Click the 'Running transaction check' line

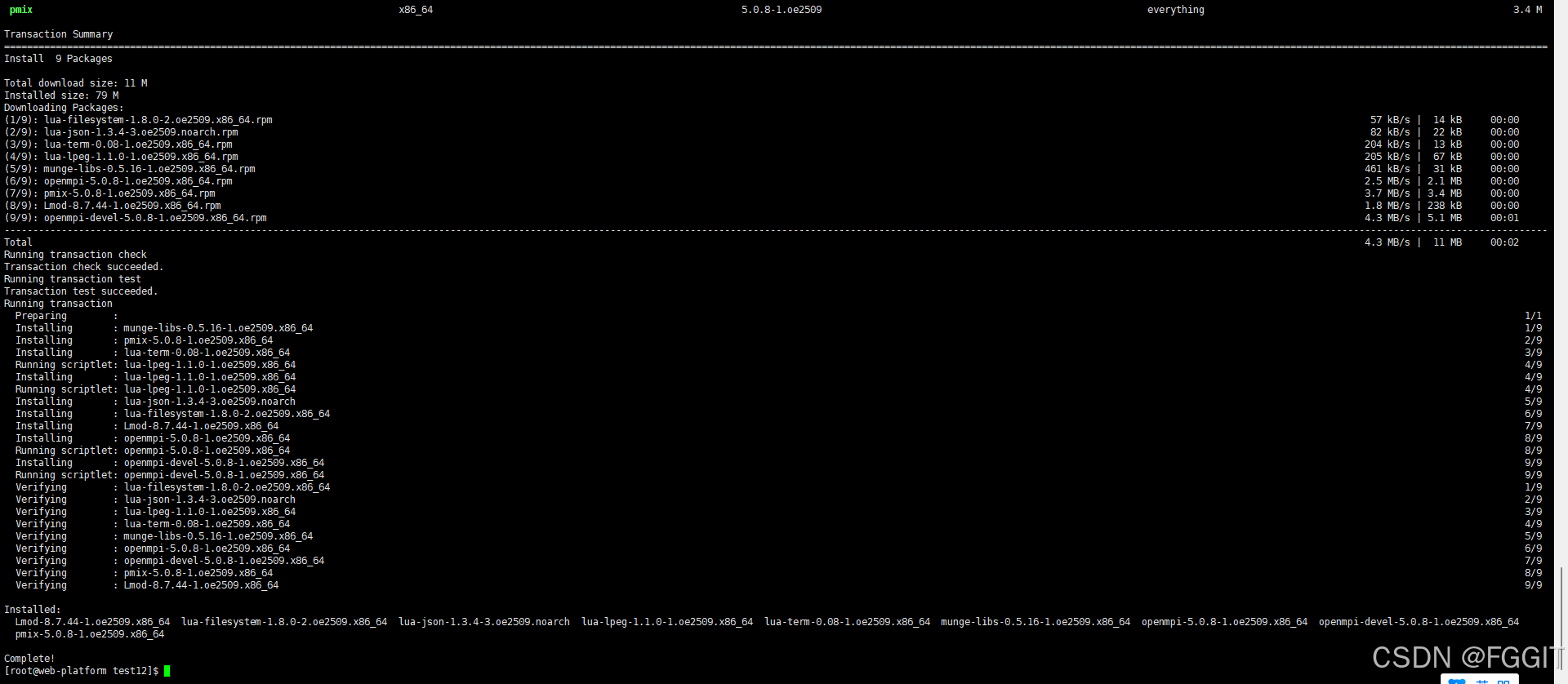[75, 255]
